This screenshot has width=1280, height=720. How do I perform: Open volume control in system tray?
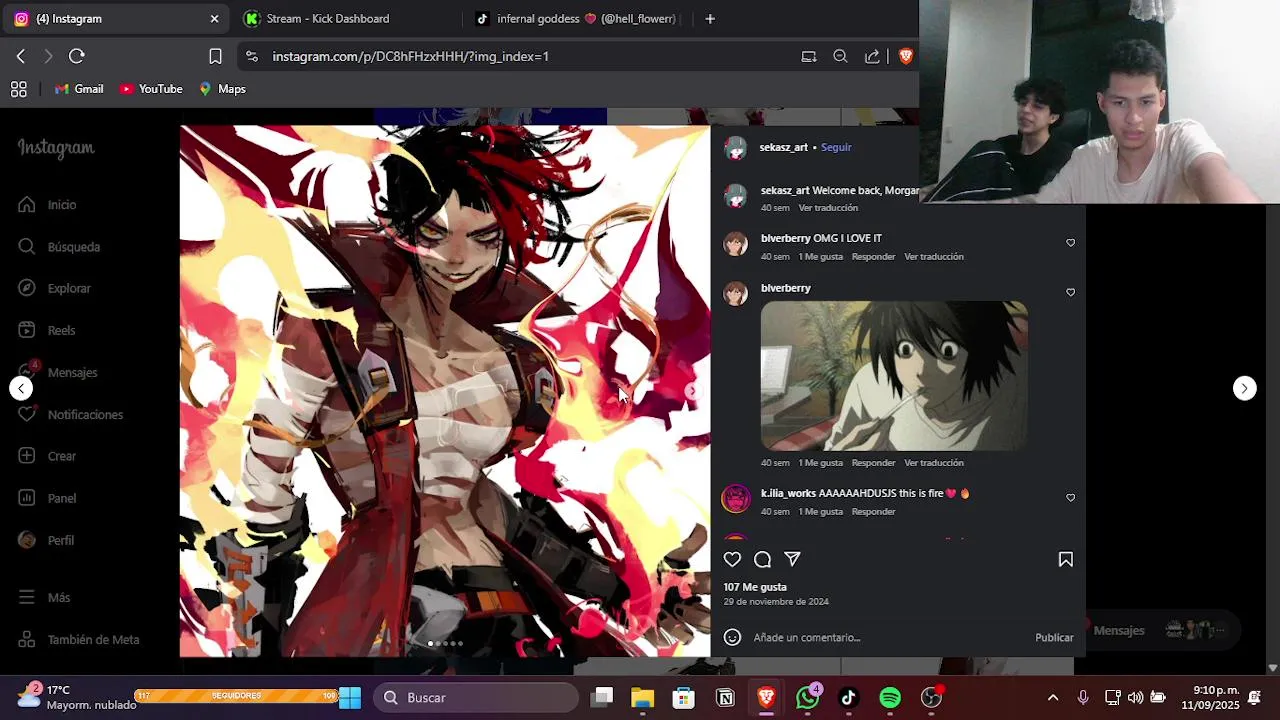[x=1135, y=697]
